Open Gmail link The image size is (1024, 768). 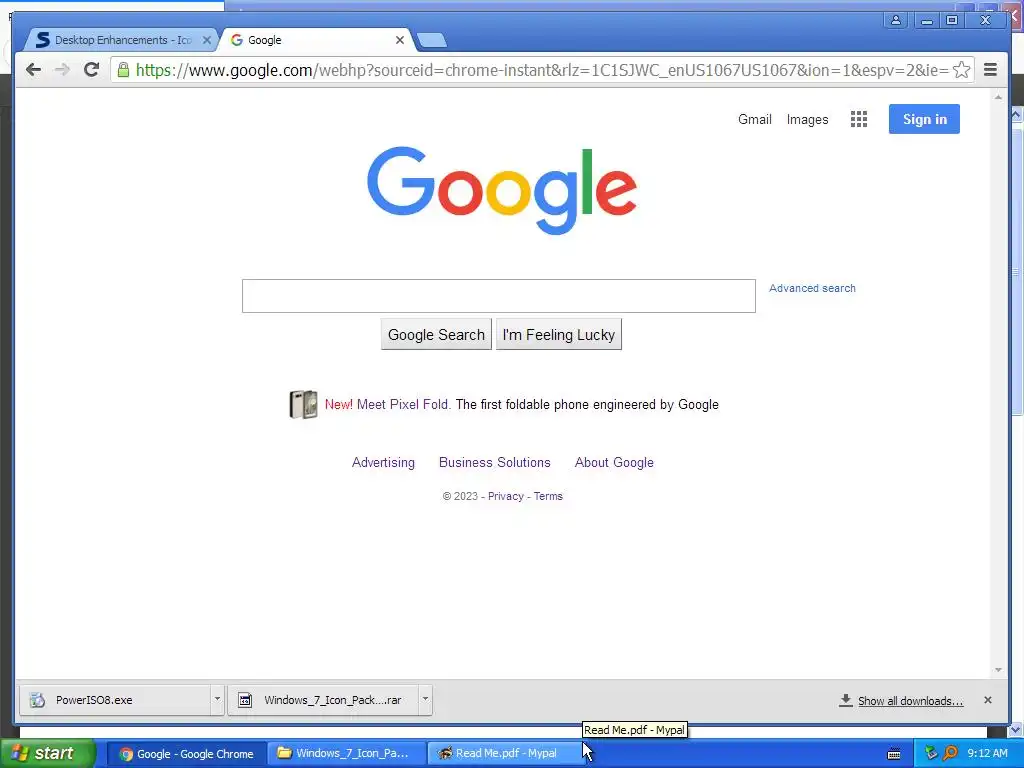(754, 120)
